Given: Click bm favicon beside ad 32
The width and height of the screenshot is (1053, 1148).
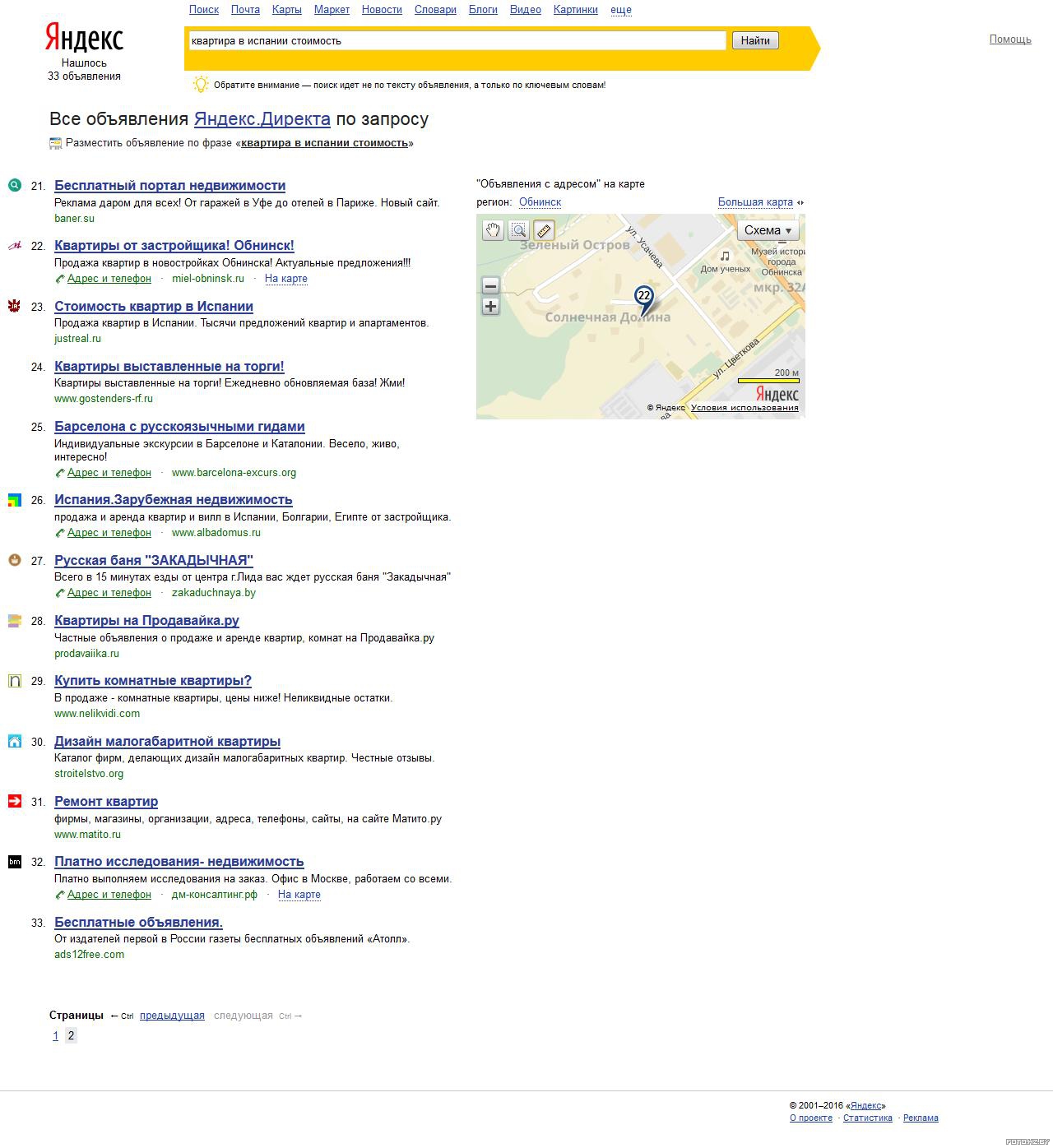Looking at the screenshot, I should point(15,862).
